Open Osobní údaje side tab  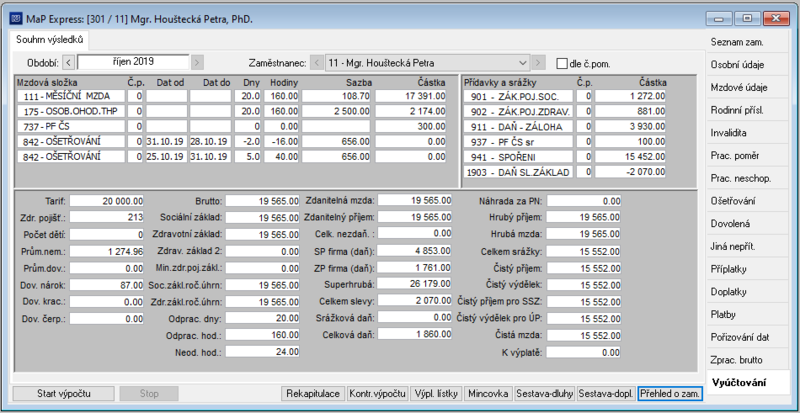point(748,65)
